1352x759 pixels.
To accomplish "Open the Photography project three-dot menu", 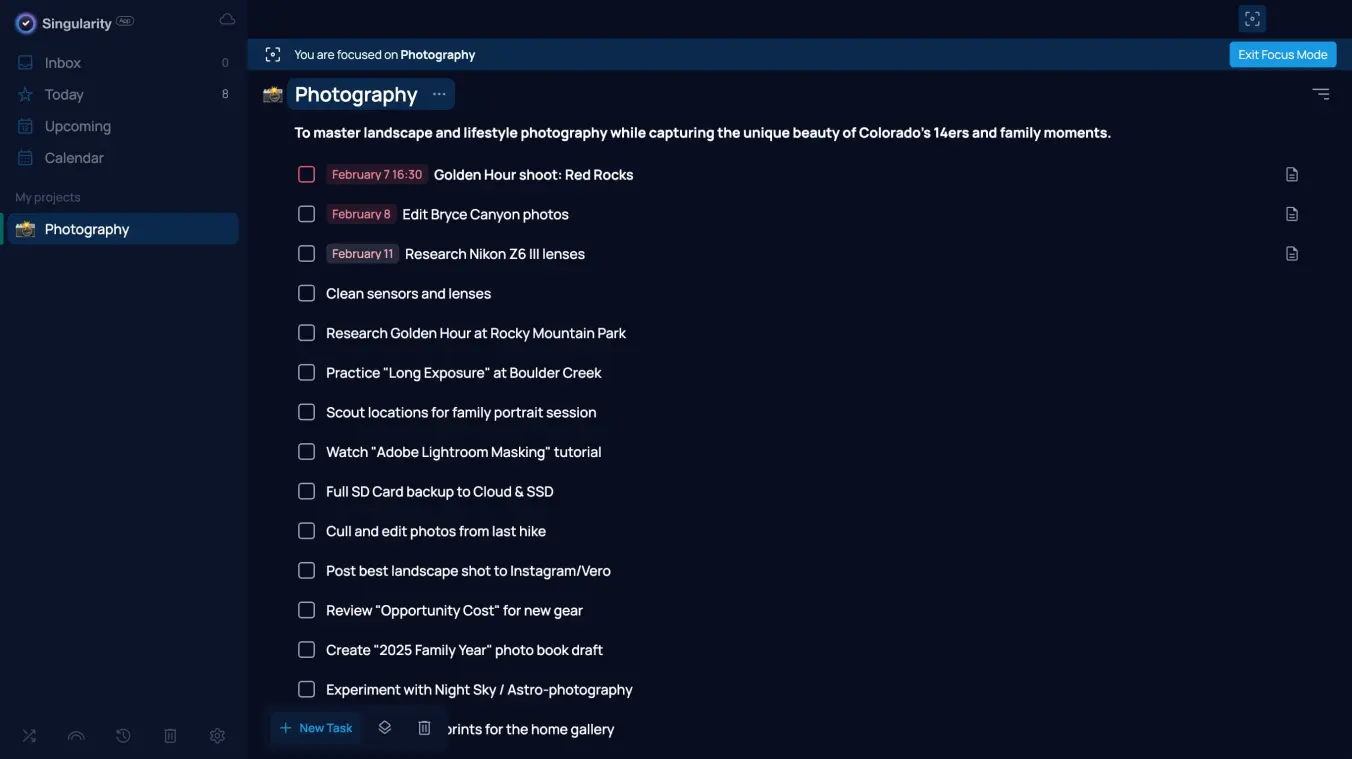I will [439, 94].
